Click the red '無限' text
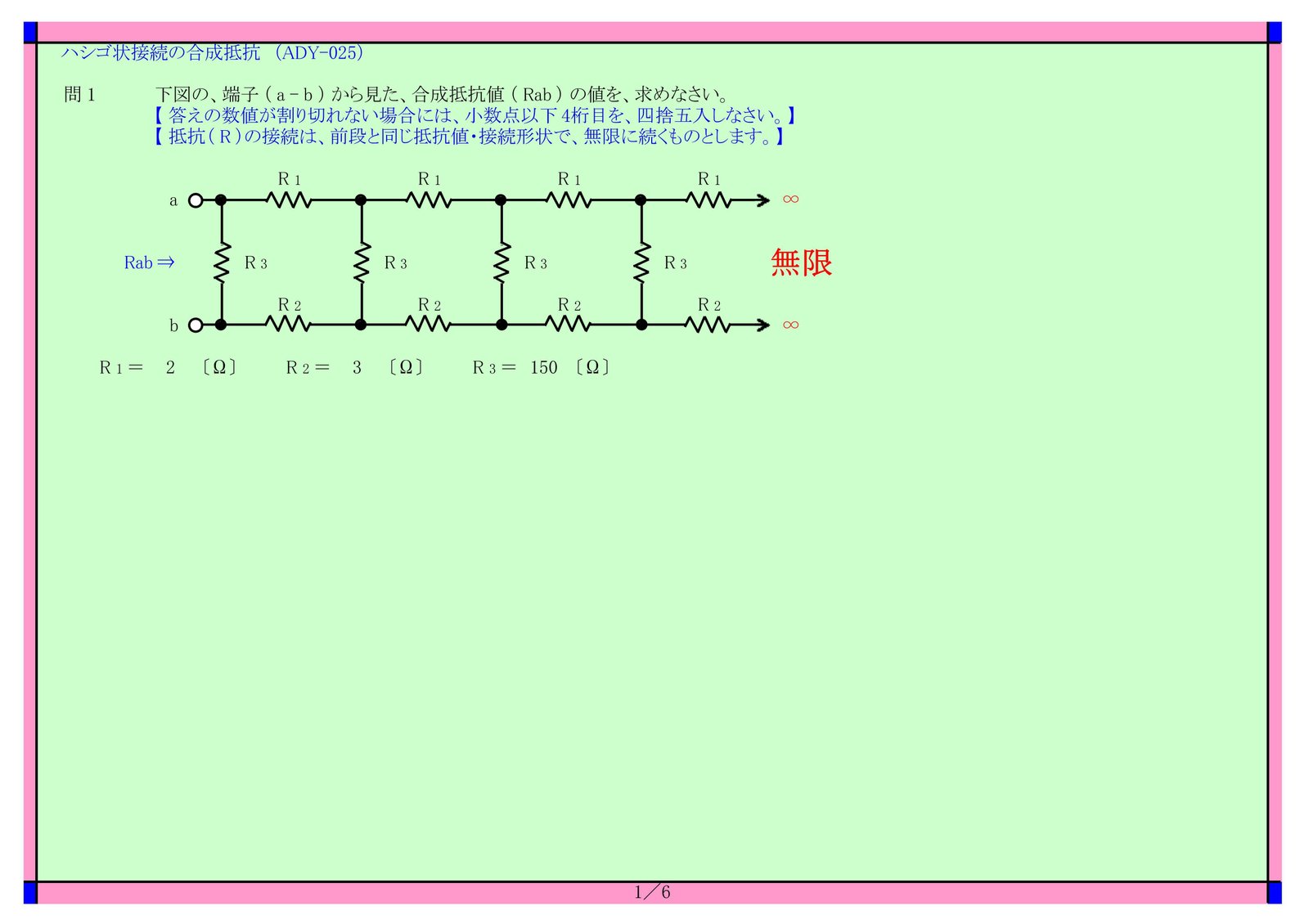Screen dimensions: 1309x924 [802, 262]
